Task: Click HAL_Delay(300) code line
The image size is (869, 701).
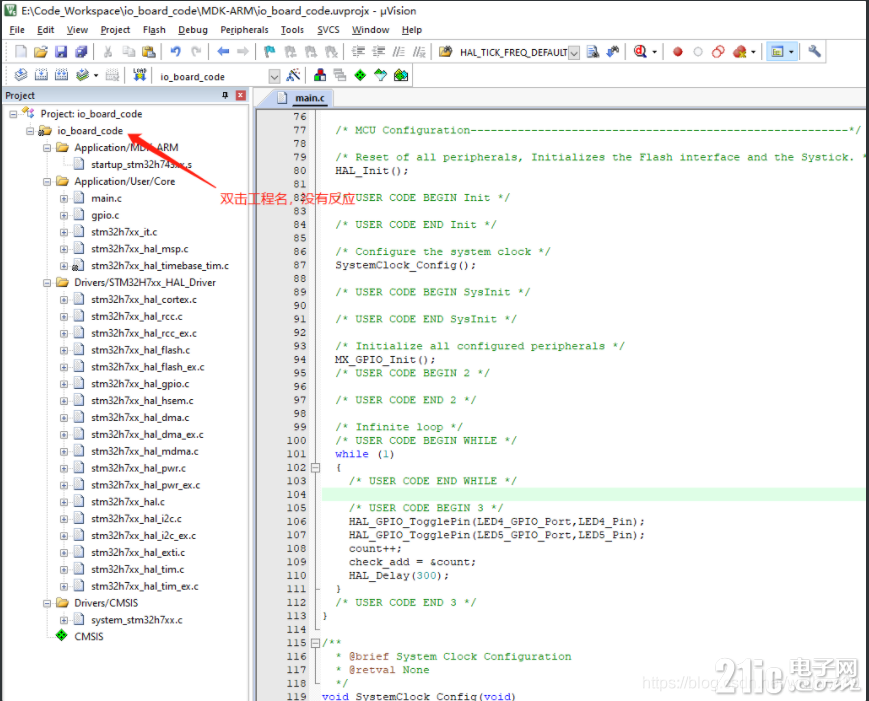Action: (398, 576)
